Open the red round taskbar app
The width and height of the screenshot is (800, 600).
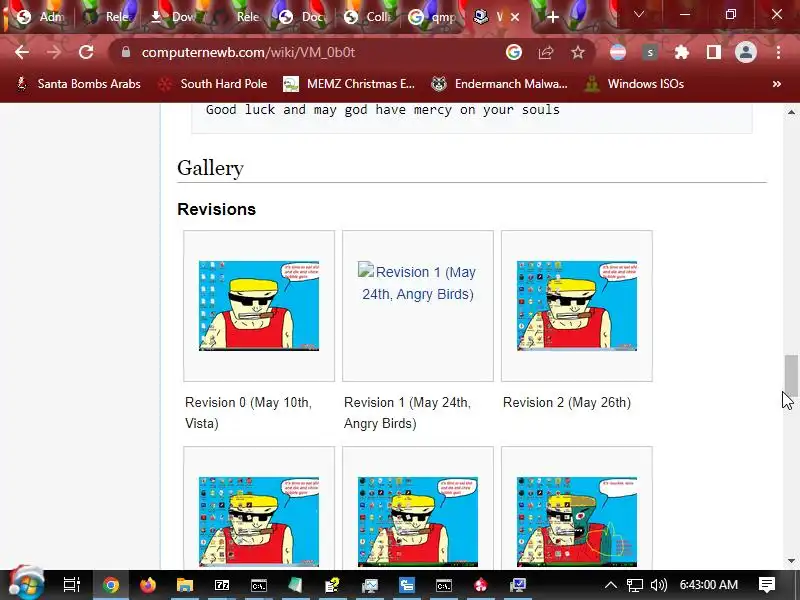click(481, 585)
